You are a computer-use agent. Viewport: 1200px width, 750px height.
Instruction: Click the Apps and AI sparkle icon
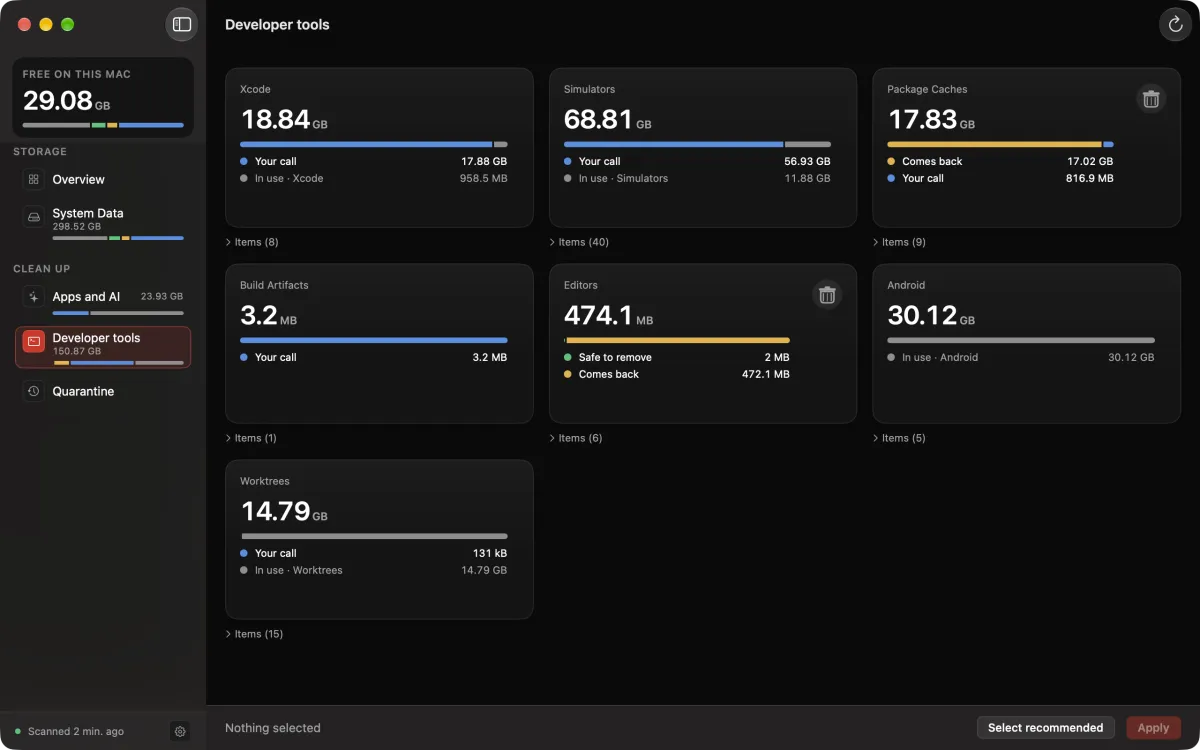(x=34, y=297)
